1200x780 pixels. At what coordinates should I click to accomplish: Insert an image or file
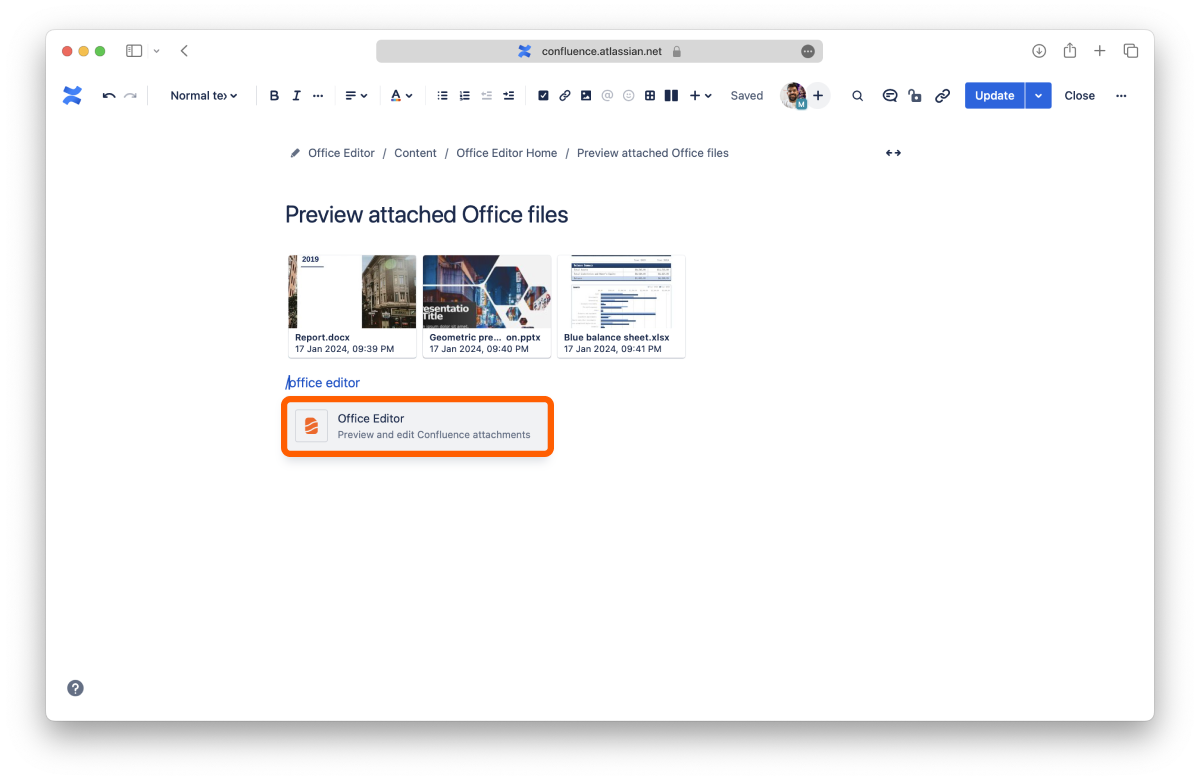click(x=586, y=96)
